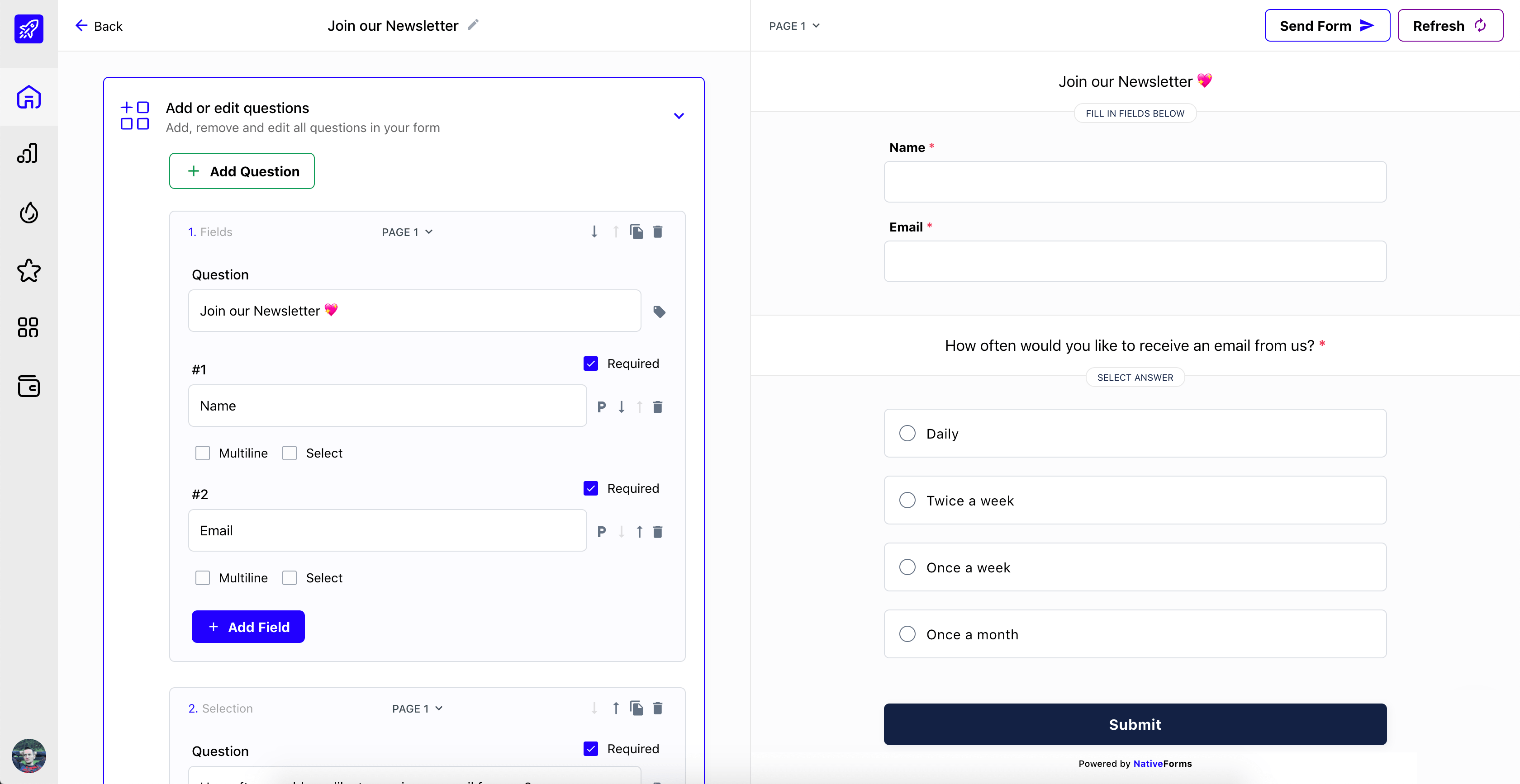The width and height of the screenshot is (1520, 784).
Task: Click the delete trash icon for Fields section
Action: (x=658, y=231)
